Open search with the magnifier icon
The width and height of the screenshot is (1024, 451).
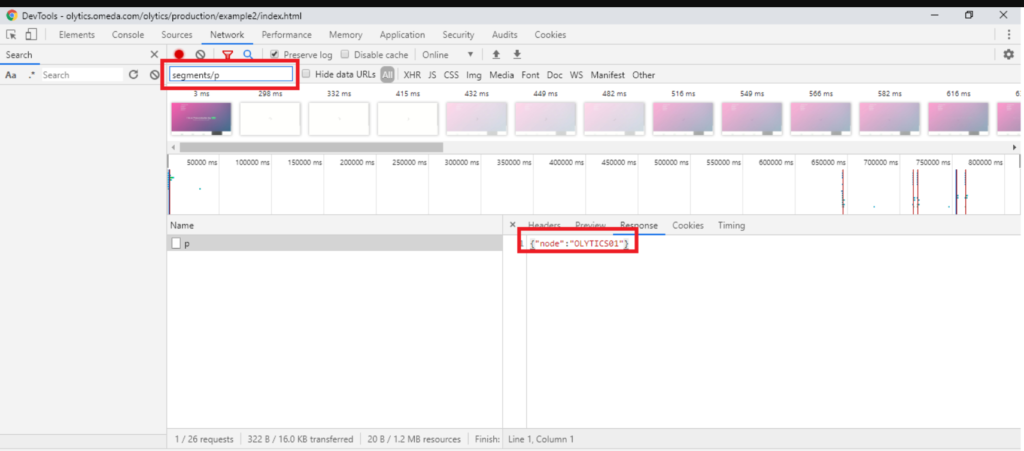pyautogui.click(x=248, y=55)
